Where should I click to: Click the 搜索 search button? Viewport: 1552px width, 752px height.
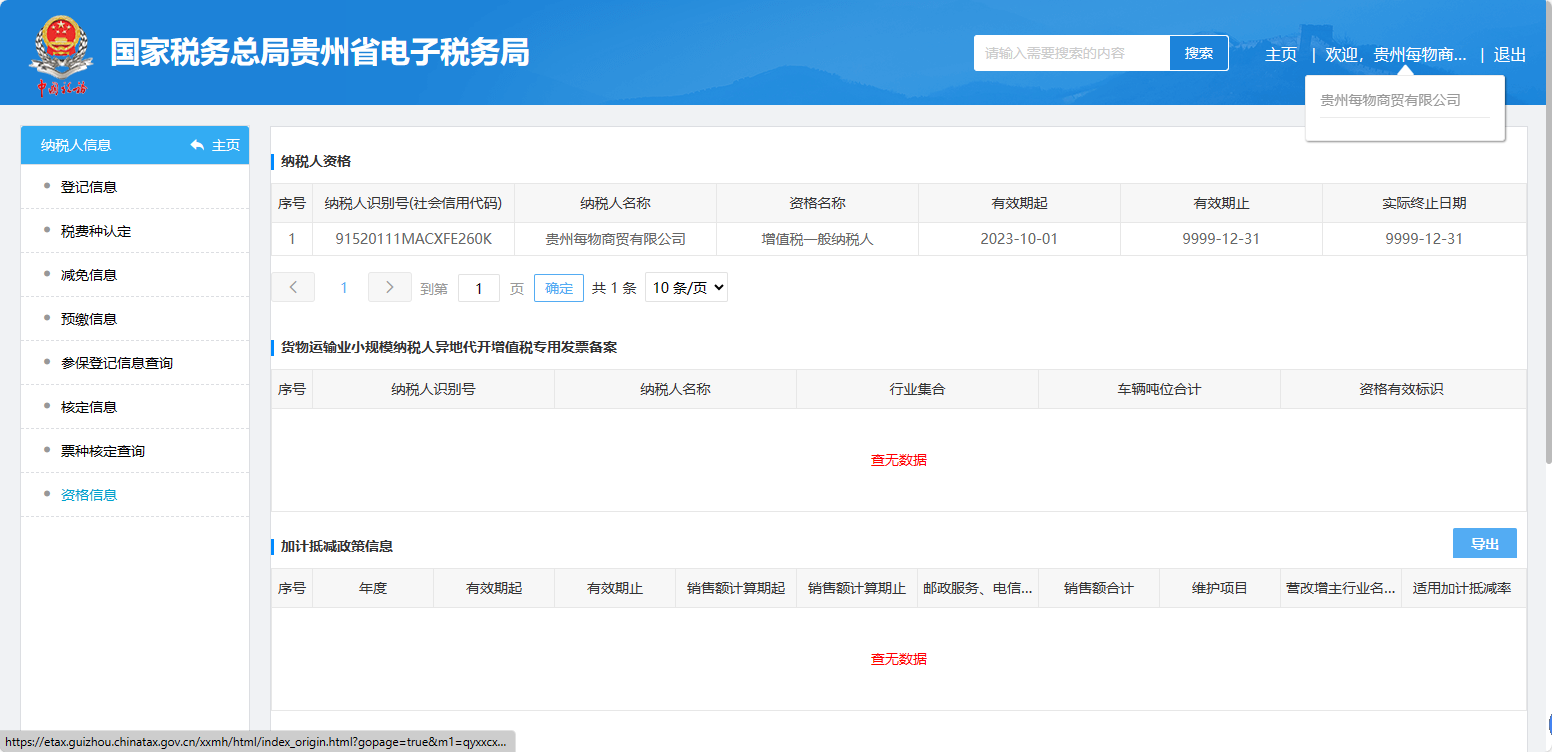pos(1198,53)
